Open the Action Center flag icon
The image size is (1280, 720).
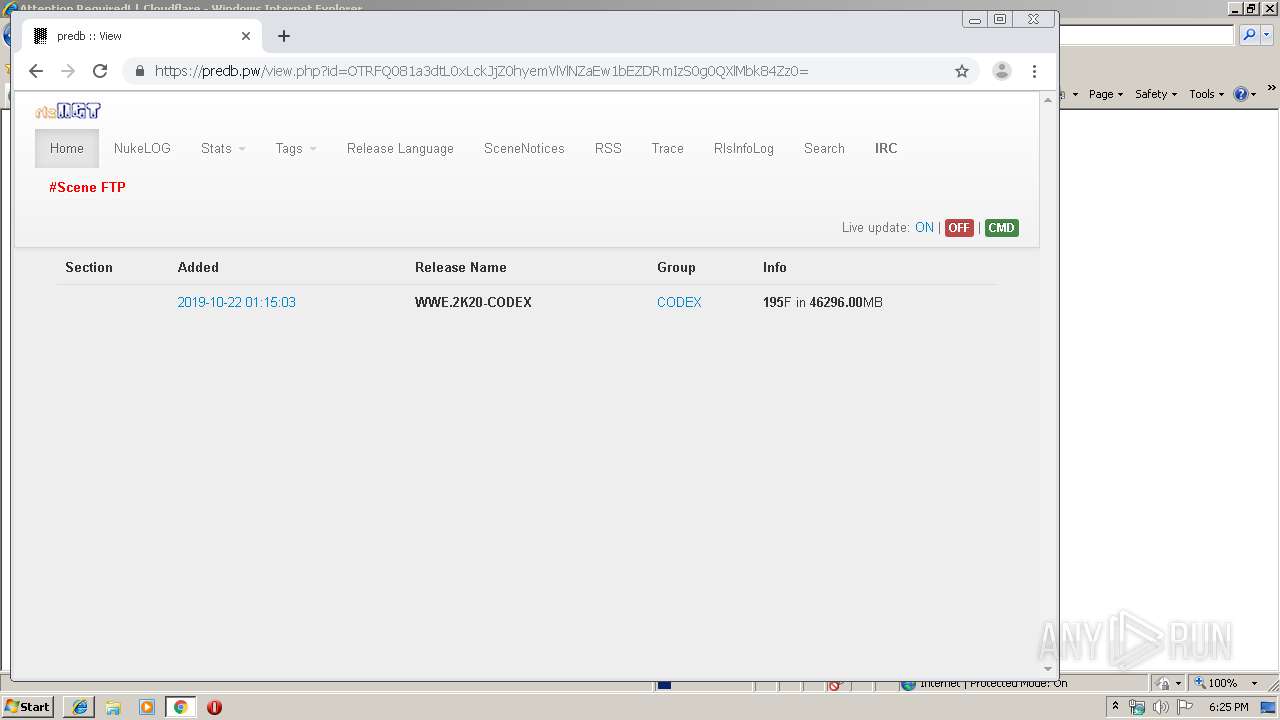coord(1185,707)
